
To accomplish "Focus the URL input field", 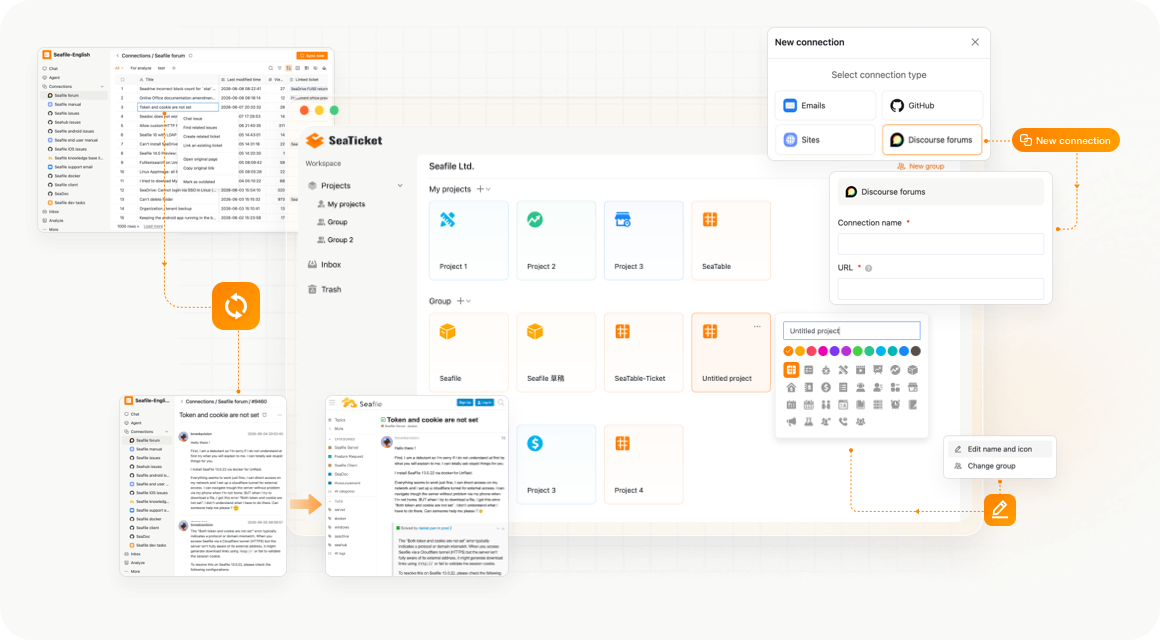I will (x=940, y=289).
